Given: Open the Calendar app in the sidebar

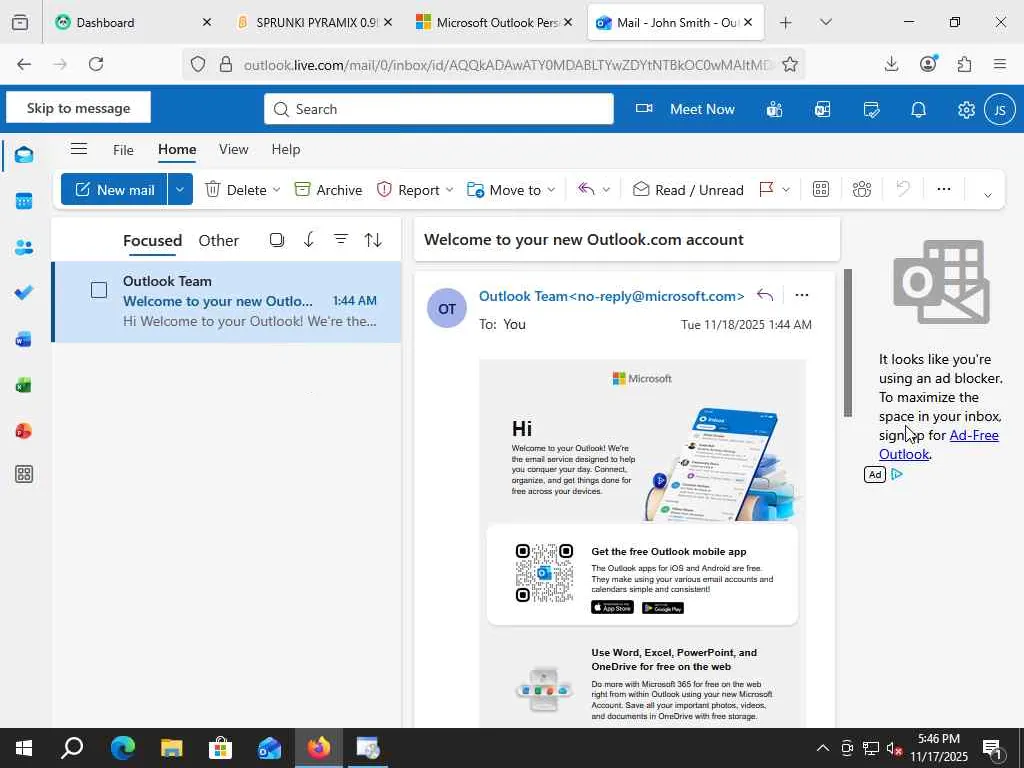Looking at the screenshot, I should point(24,201).
